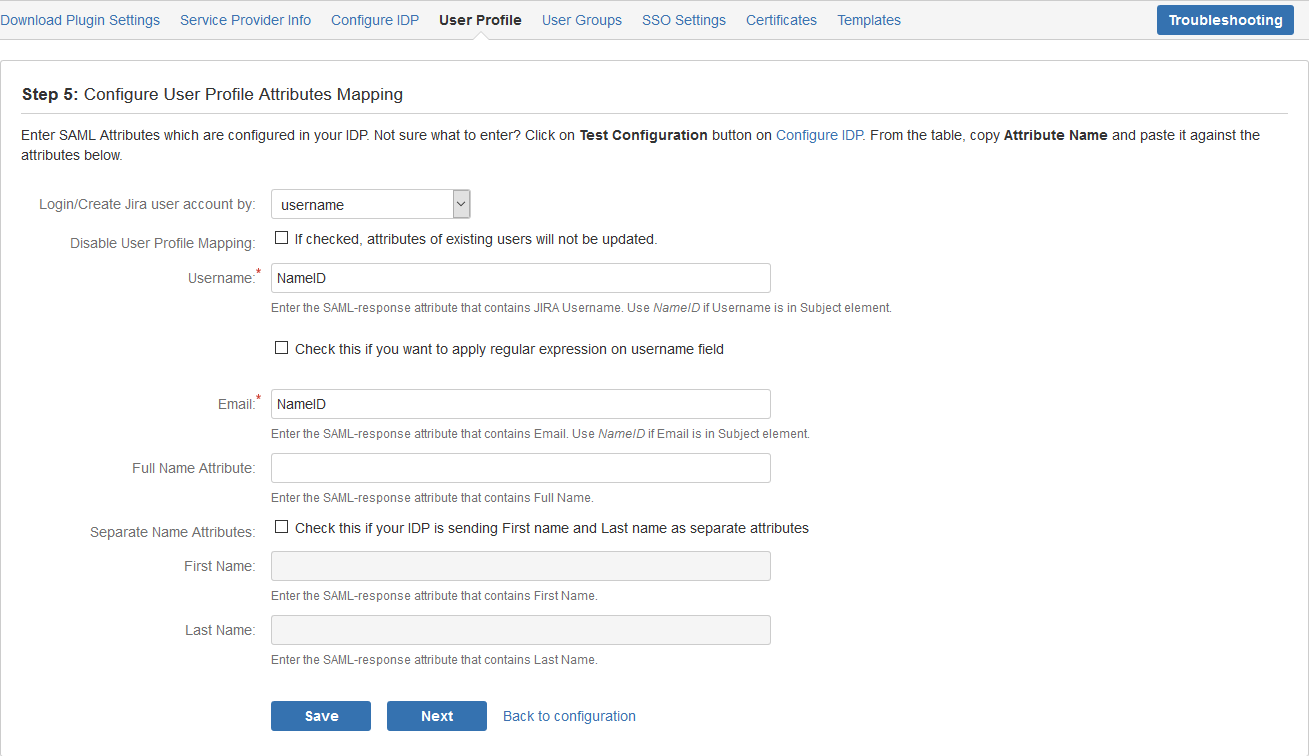Click the Step 5 heading text
This screenshot has width=1309, height=756.
(212, 94)
